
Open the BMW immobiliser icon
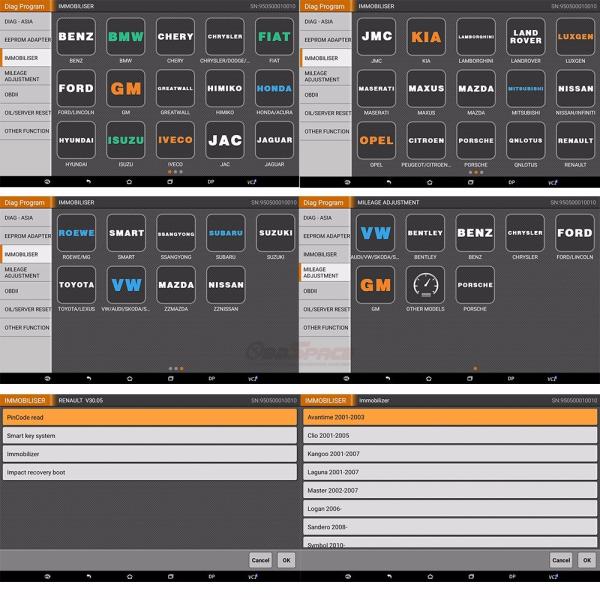pyautogui.click(x=126, y=37)
